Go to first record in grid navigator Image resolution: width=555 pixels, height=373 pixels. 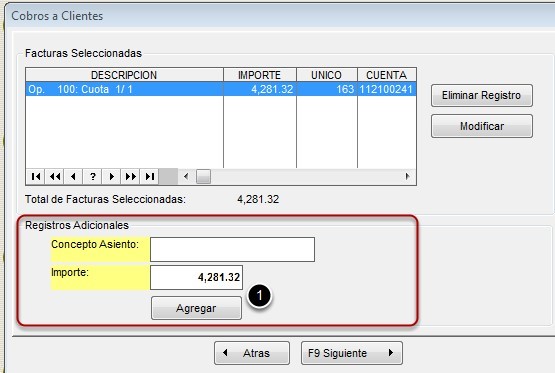(x=35, y=176)
